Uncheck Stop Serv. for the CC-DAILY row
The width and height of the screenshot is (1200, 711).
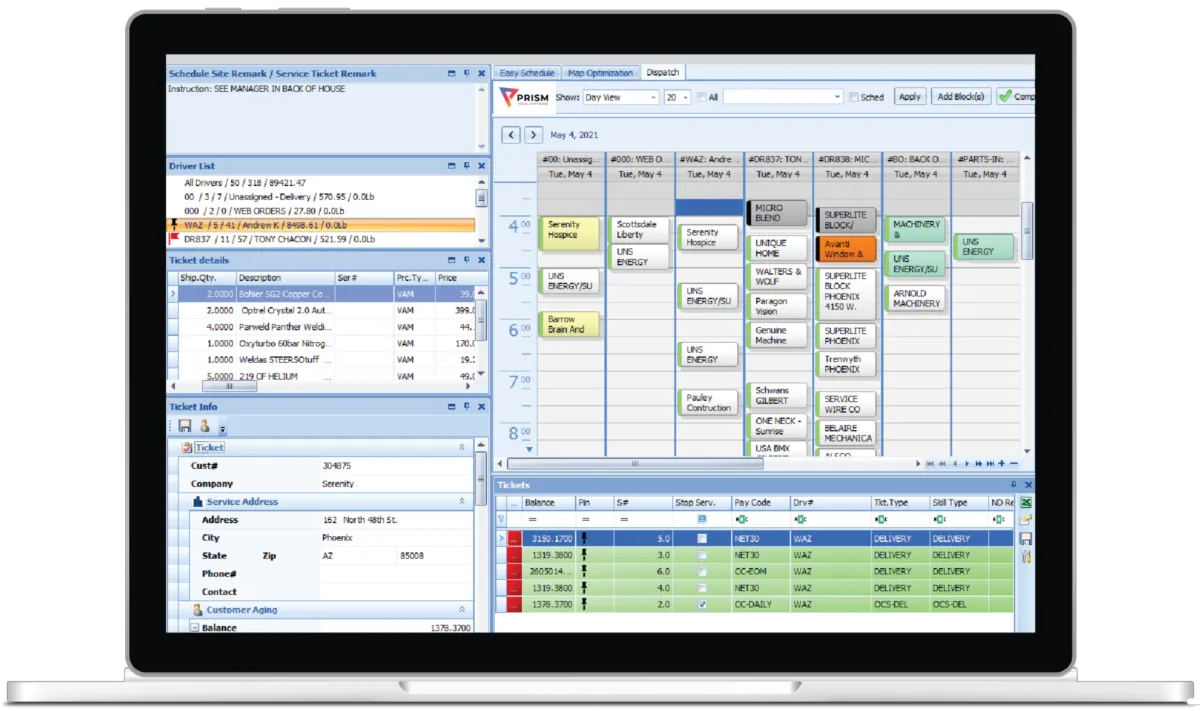[x=702, y=605]
